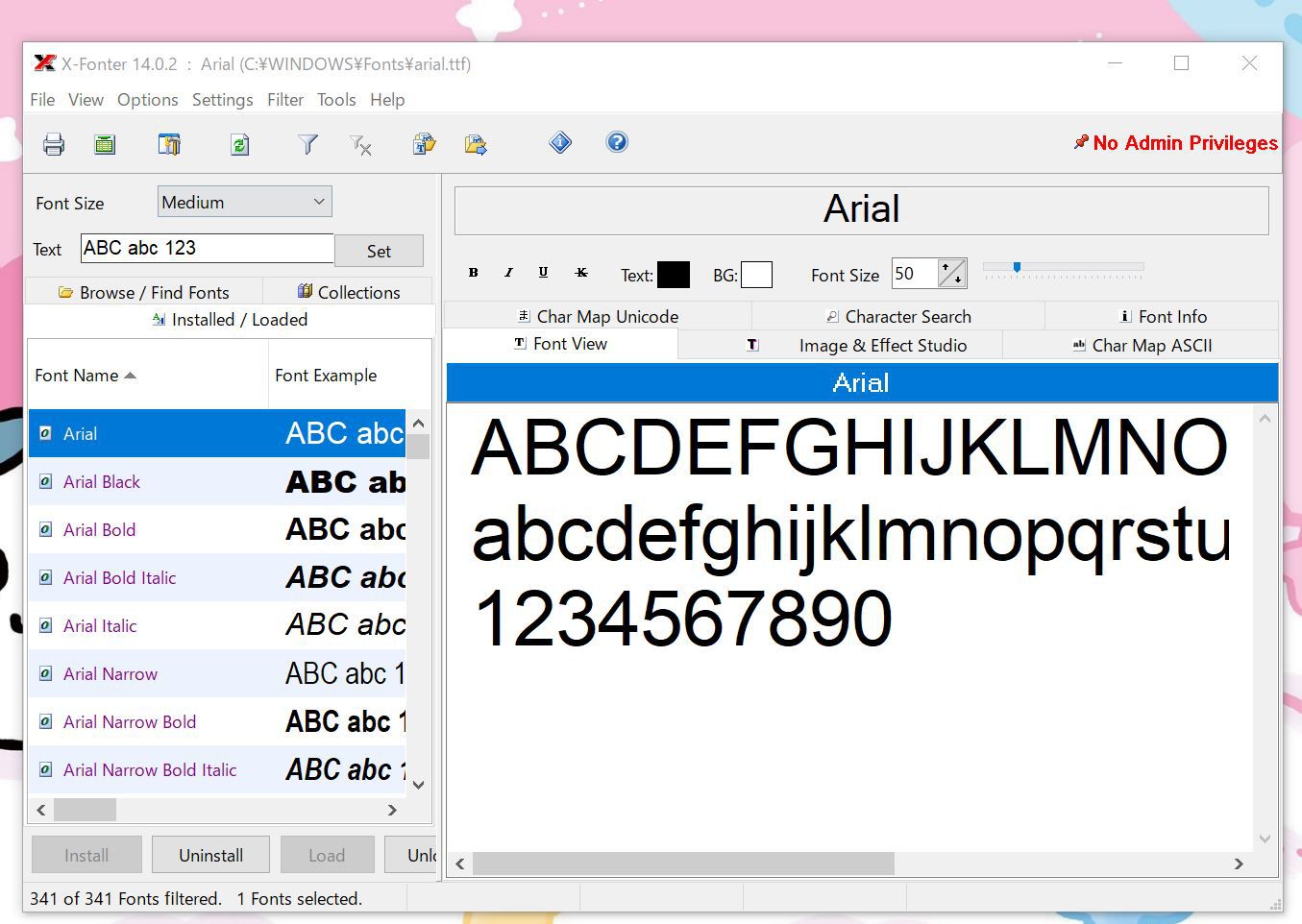Click the font folder copy icon
1302x924 pixels.
click(x=424, y=144)
